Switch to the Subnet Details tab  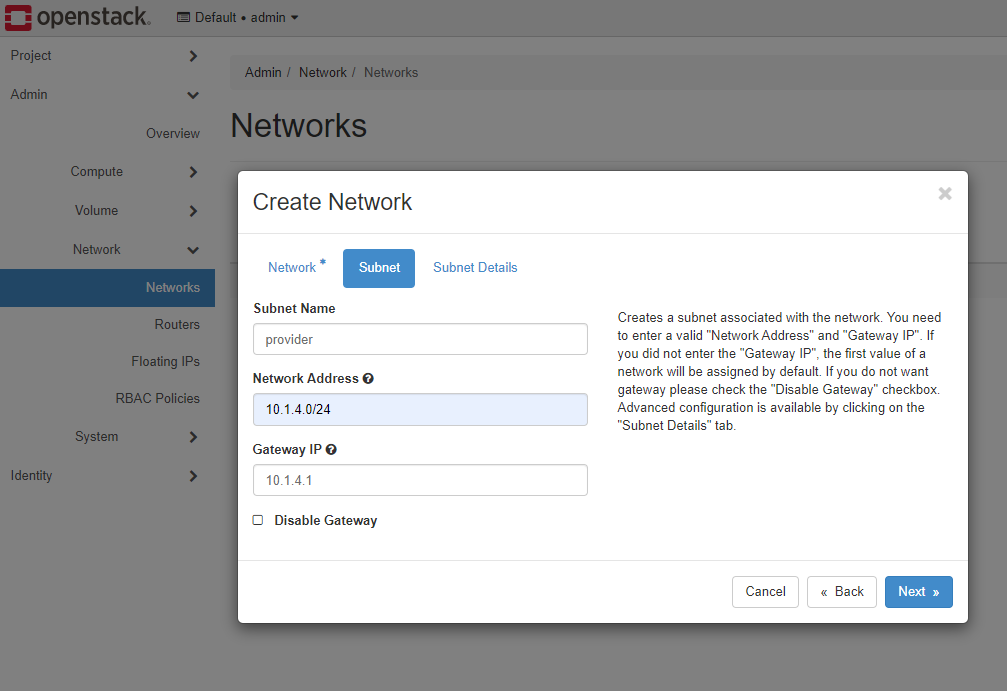click(x=475, y=268)
